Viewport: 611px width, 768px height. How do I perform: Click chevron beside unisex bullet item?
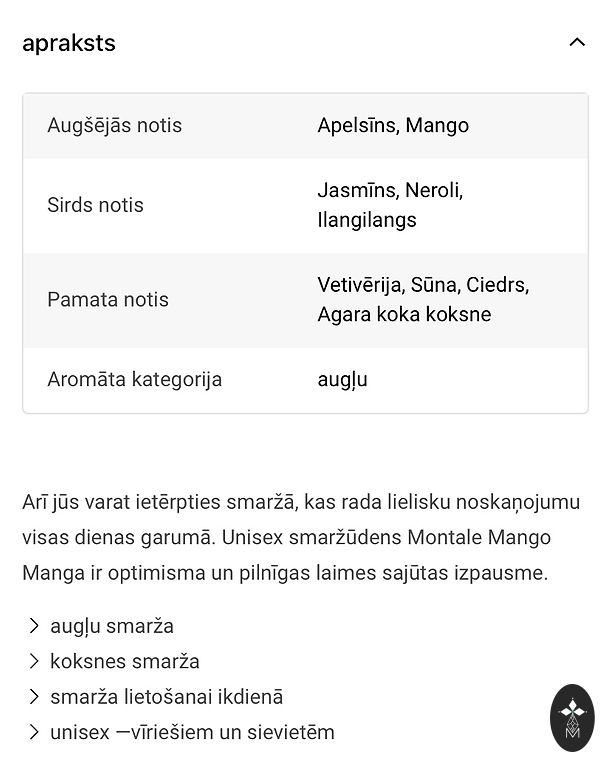click(x=34, y=732)
